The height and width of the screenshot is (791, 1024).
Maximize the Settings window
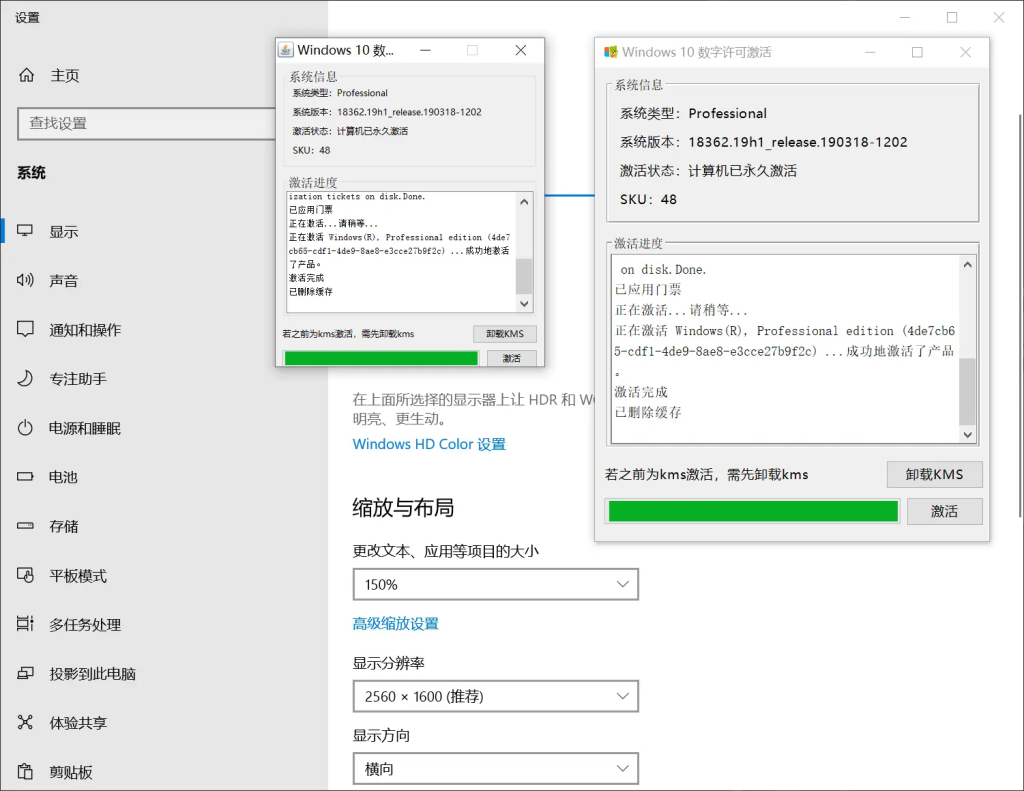coord(952,18)
